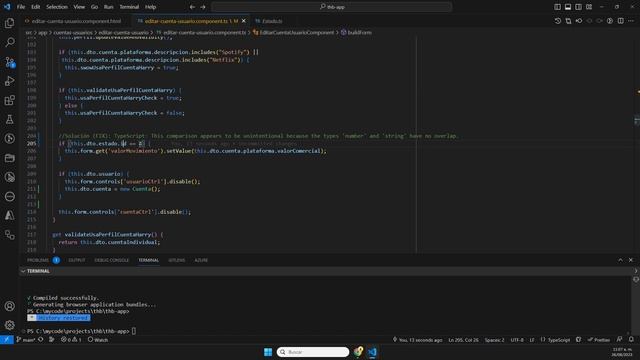Open the Debug Console panel tab
Image resolution: width=640 pixels, height=360 pixels.
[x=111, y=260]
